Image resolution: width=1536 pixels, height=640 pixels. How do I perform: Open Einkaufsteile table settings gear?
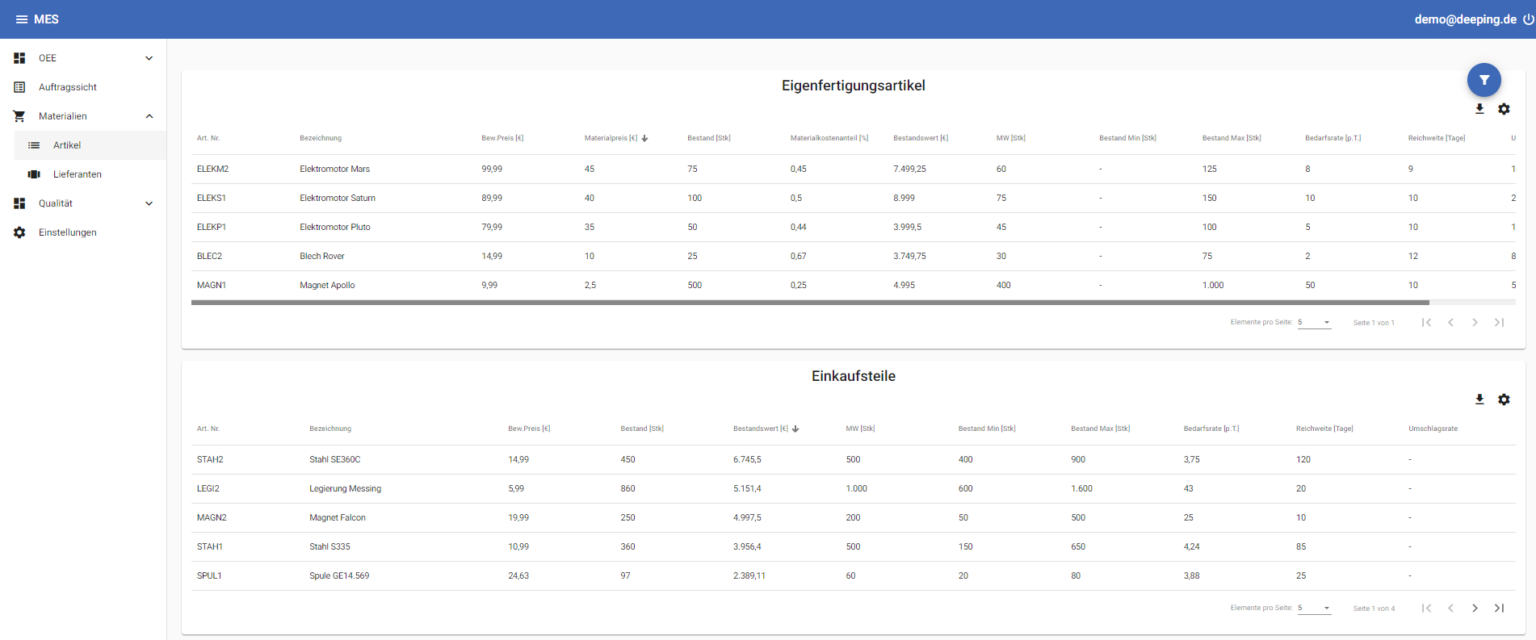coord(1503,399)
